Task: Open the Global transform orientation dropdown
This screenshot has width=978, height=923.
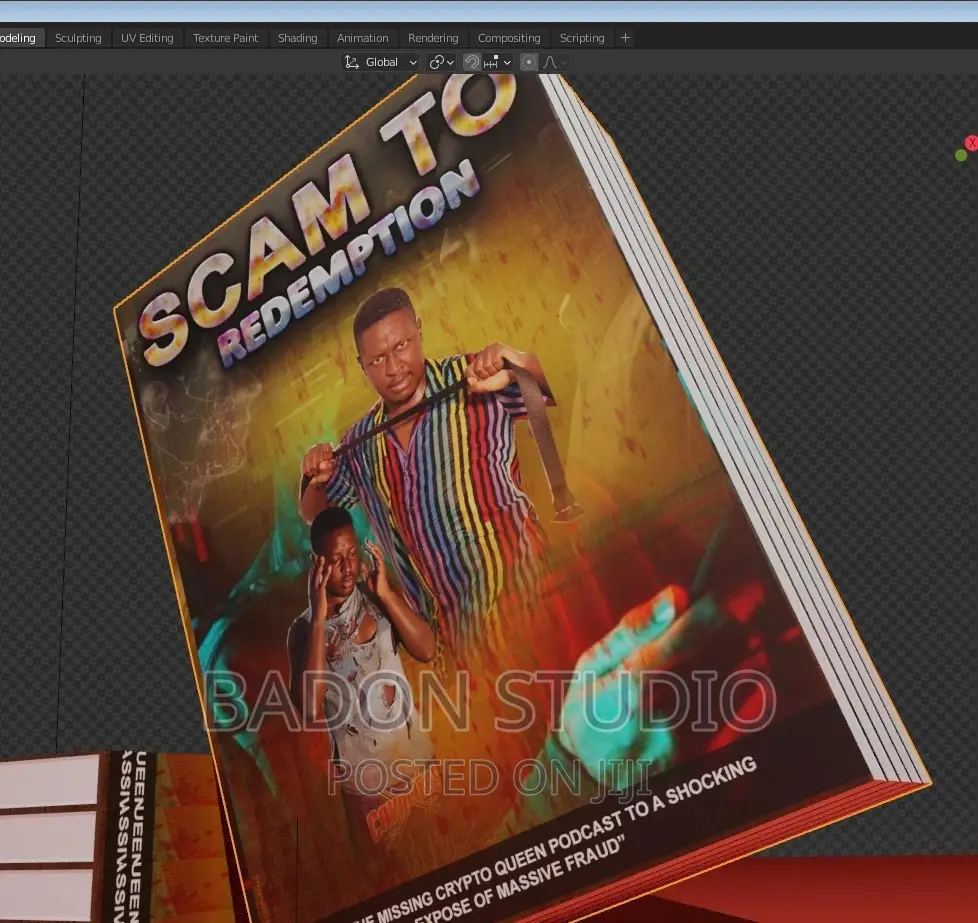Action: coord(380,62)
